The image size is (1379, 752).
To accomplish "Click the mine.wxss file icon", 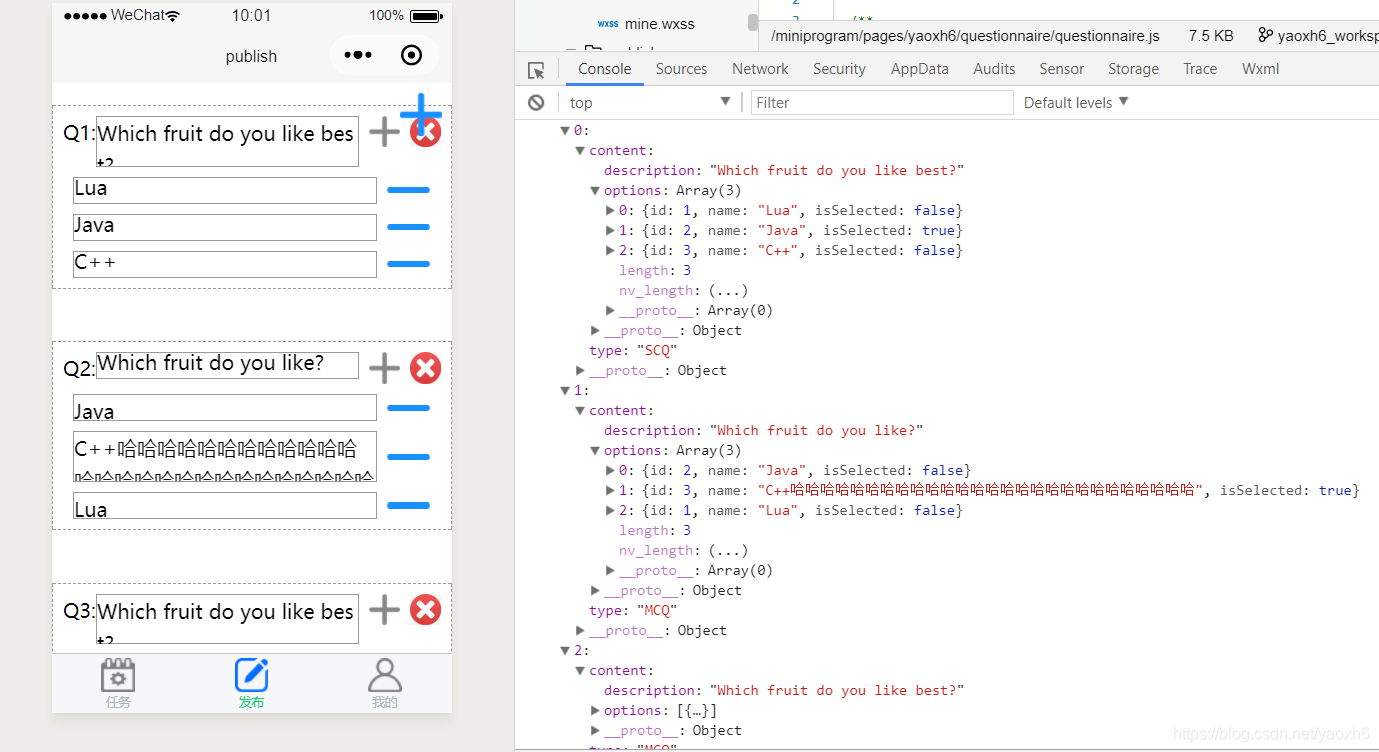I will (x=607, y=24).
